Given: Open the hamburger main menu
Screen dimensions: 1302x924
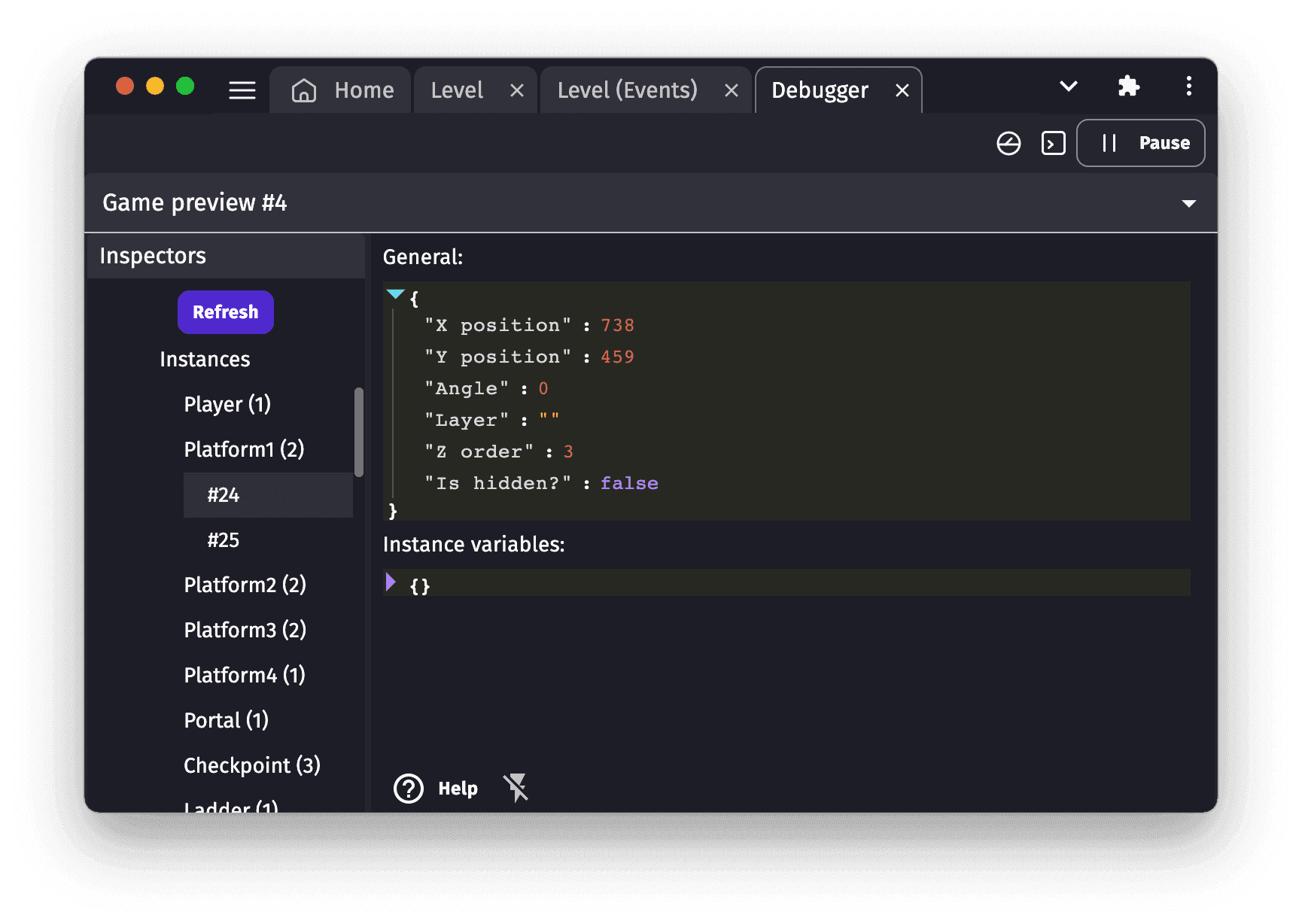Looking at the screenshot, I should pyautogui.click(x=242, y=90).
